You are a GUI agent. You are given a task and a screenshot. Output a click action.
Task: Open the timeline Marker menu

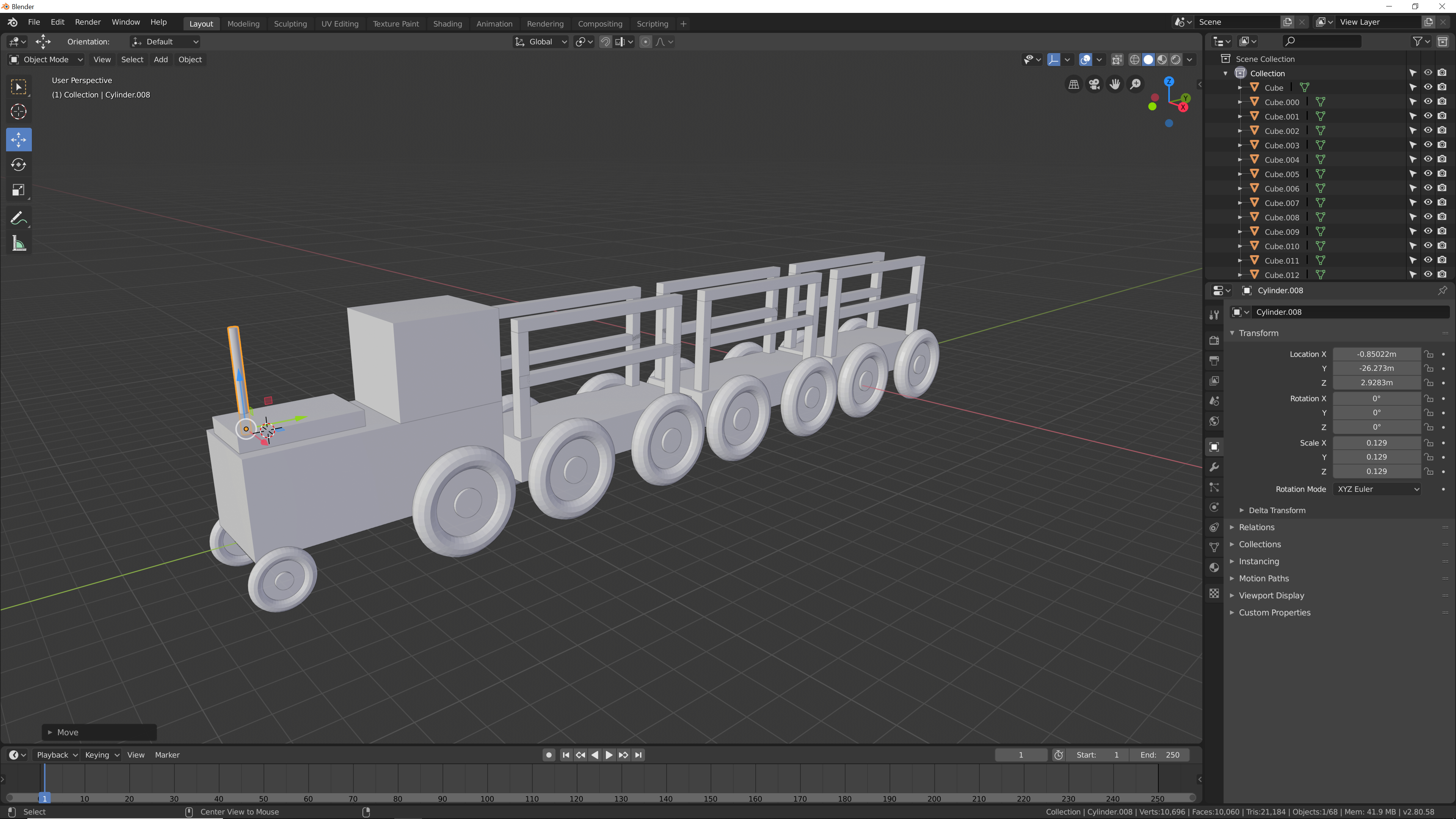point(167,755)
